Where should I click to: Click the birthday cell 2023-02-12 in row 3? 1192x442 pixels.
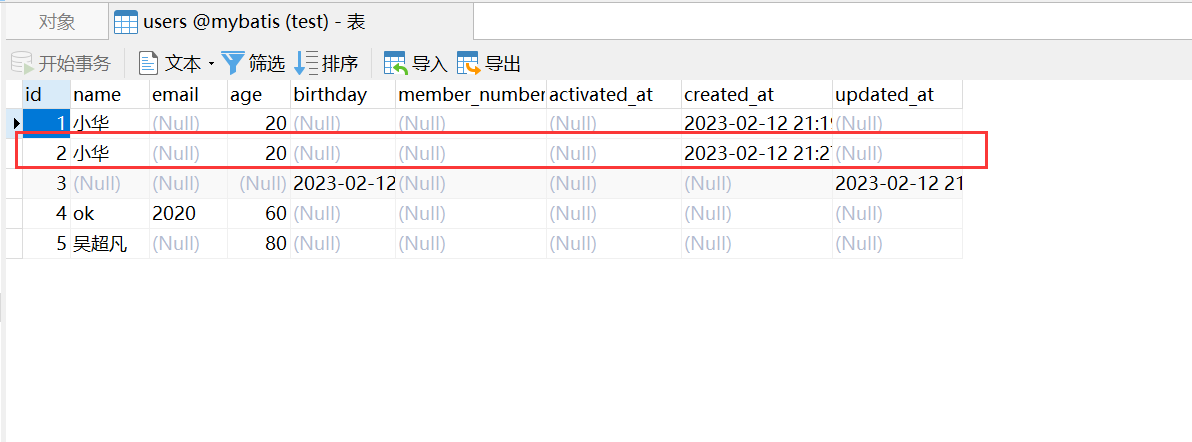[x=343, y=183]
